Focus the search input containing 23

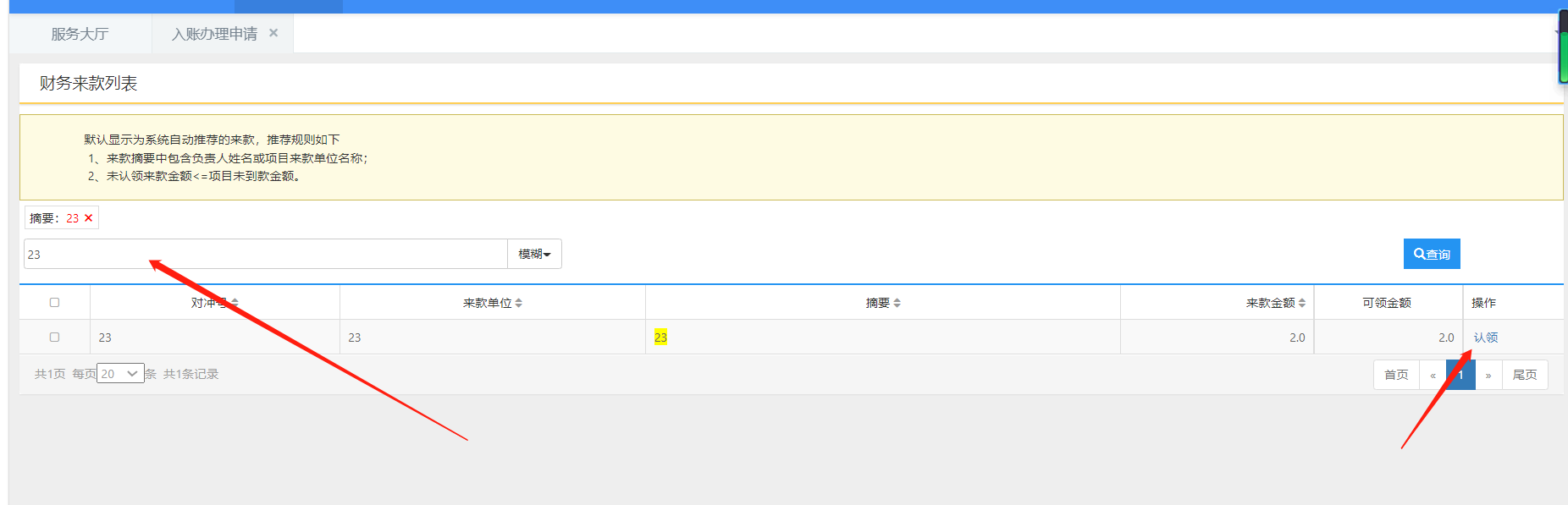265,254
